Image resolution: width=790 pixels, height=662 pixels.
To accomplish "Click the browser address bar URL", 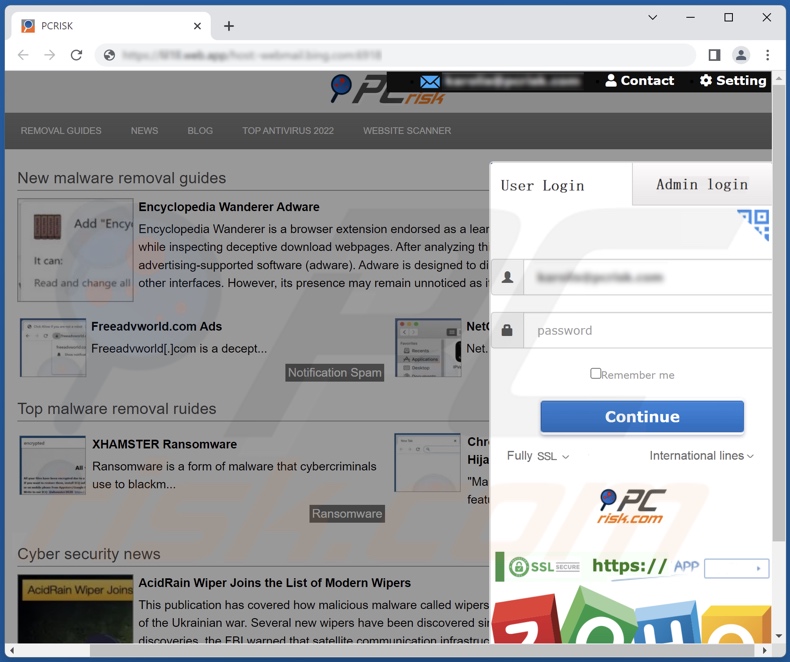I will point(252,55).
